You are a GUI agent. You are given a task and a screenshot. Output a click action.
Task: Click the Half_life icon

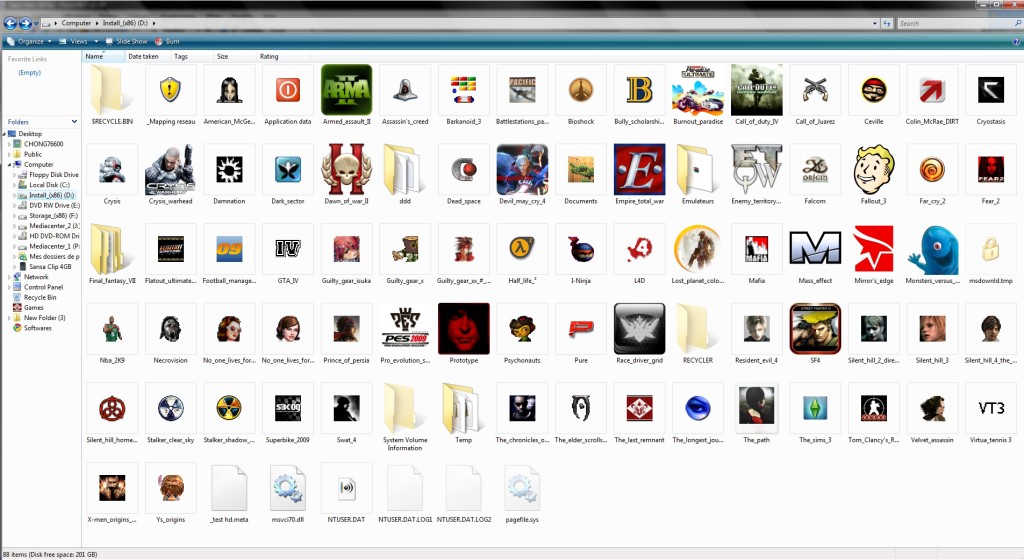click(522, 249)
